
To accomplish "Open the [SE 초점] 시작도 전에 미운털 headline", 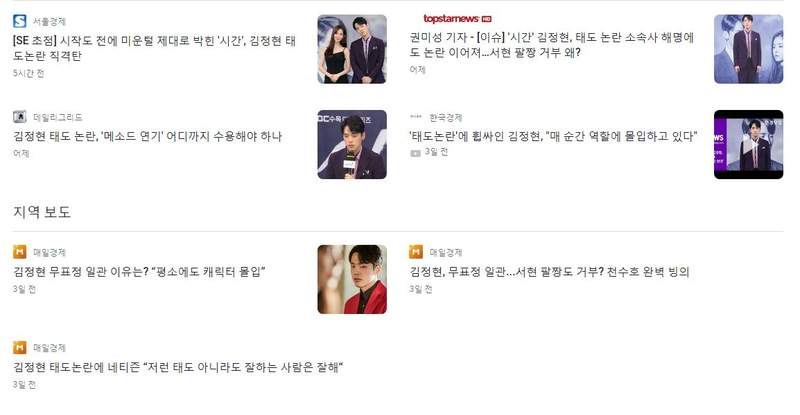I will (154, 48).
